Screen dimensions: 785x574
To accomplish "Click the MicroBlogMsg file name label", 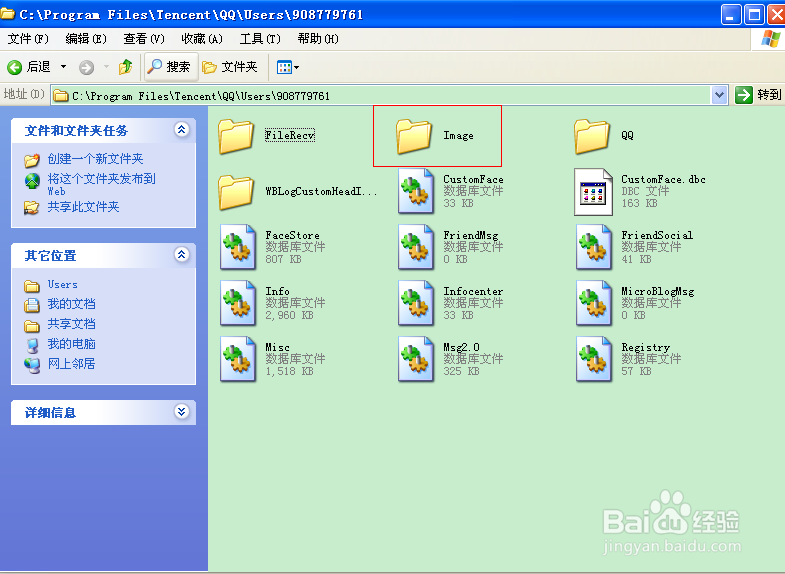I will coord(658,291).
